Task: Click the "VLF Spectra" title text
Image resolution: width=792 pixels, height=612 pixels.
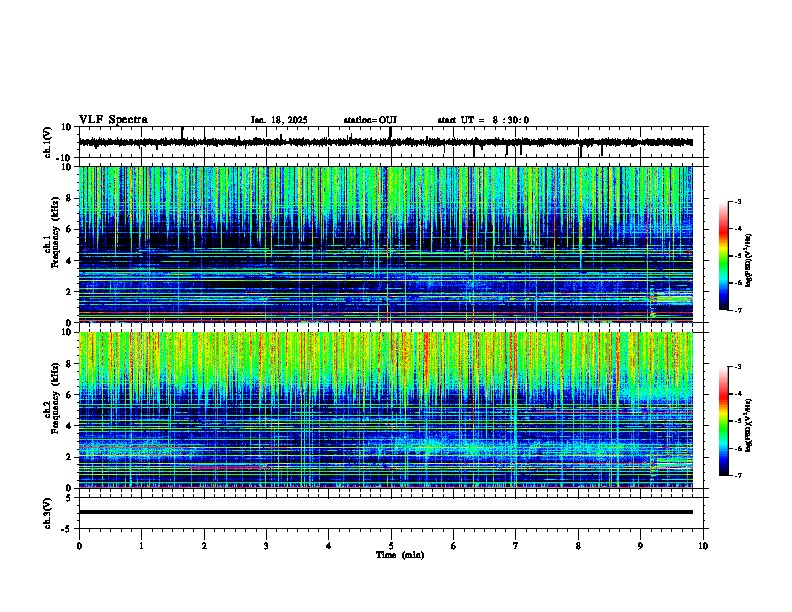Action: pos(113,120)
